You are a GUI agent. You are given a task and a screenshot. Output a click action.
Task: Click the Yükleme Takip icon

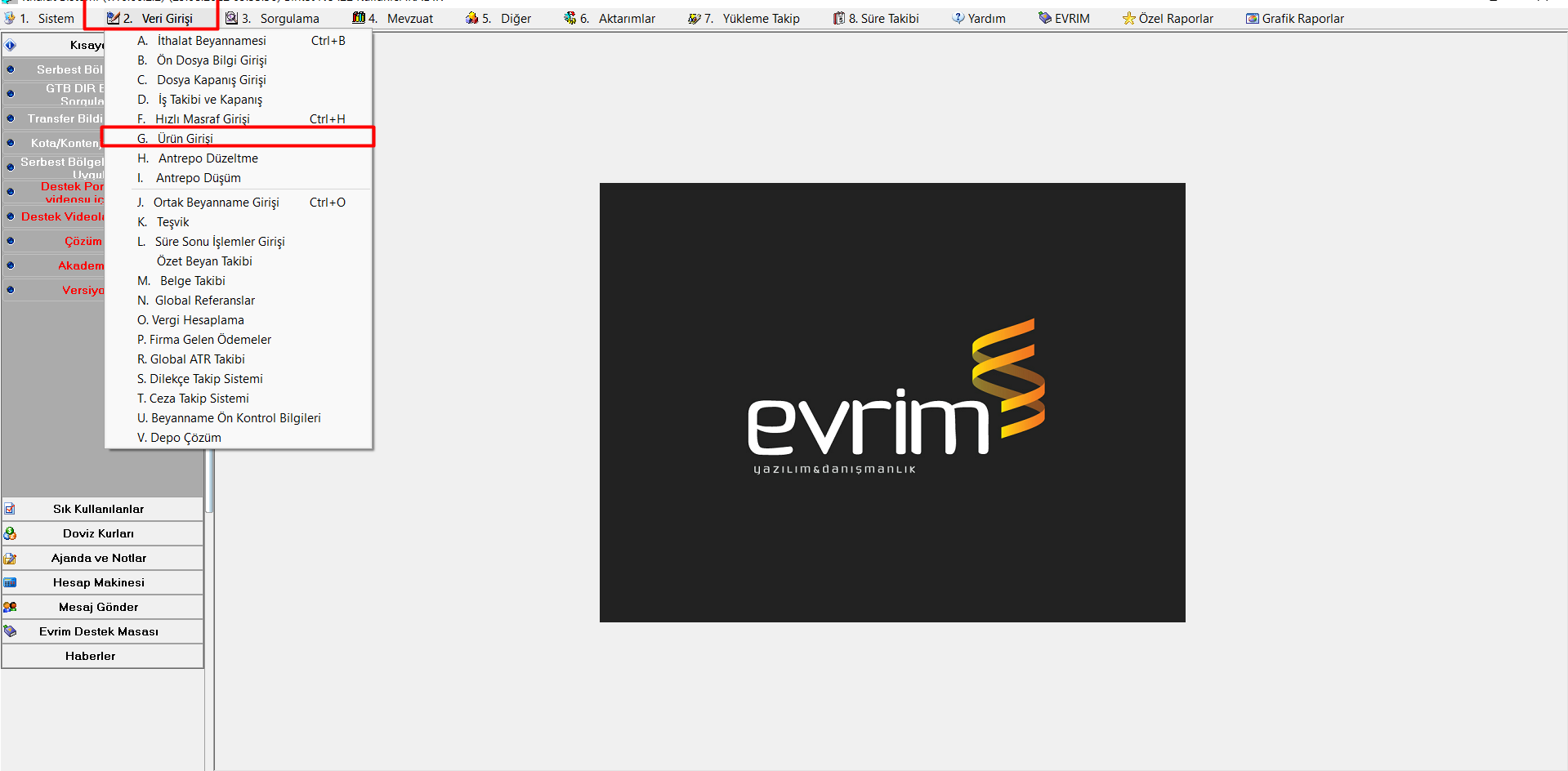695,18
